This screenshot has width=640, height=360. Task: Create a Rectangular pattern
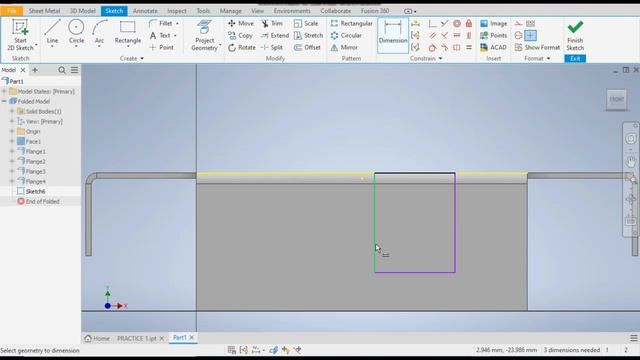[351, 23]
